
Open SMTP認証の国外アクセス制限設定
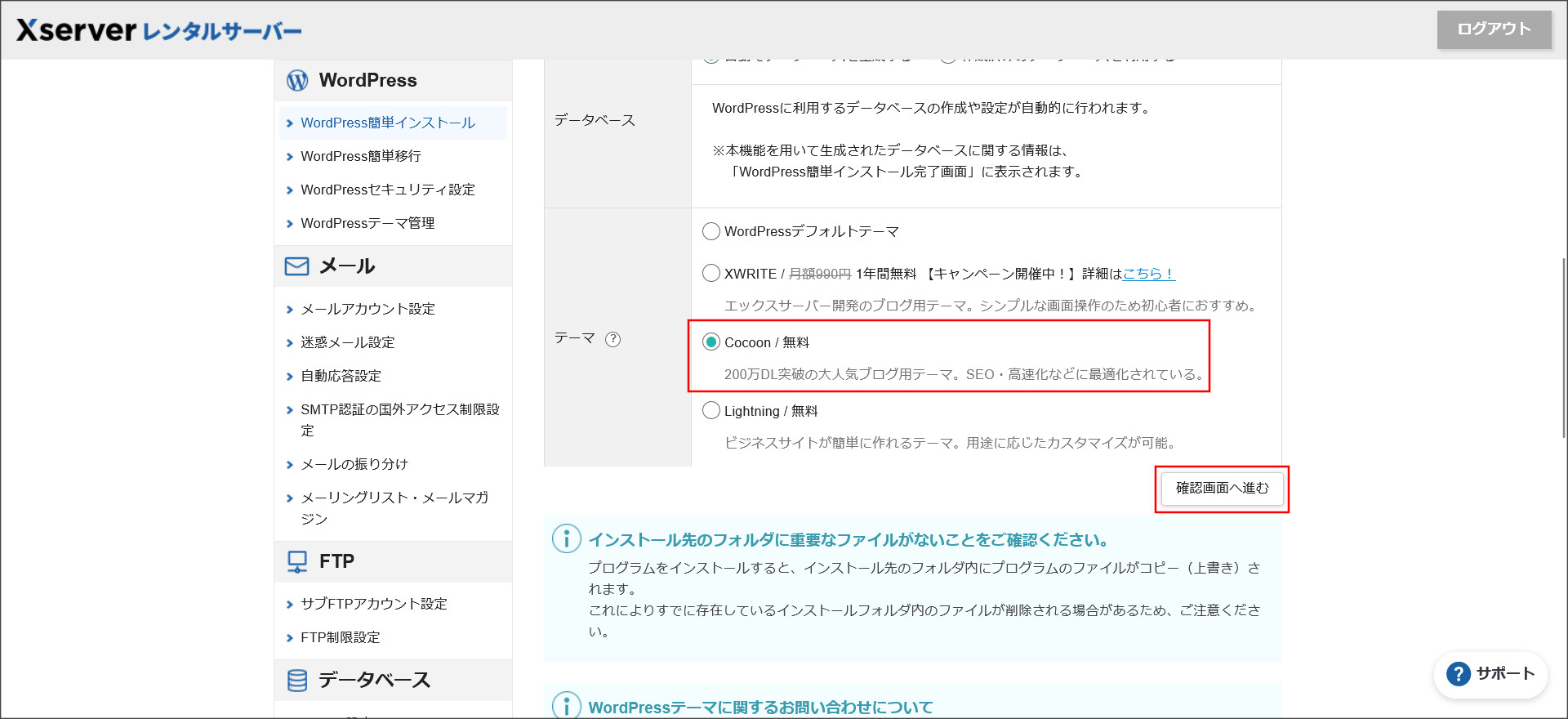click(x=400, y=420)
